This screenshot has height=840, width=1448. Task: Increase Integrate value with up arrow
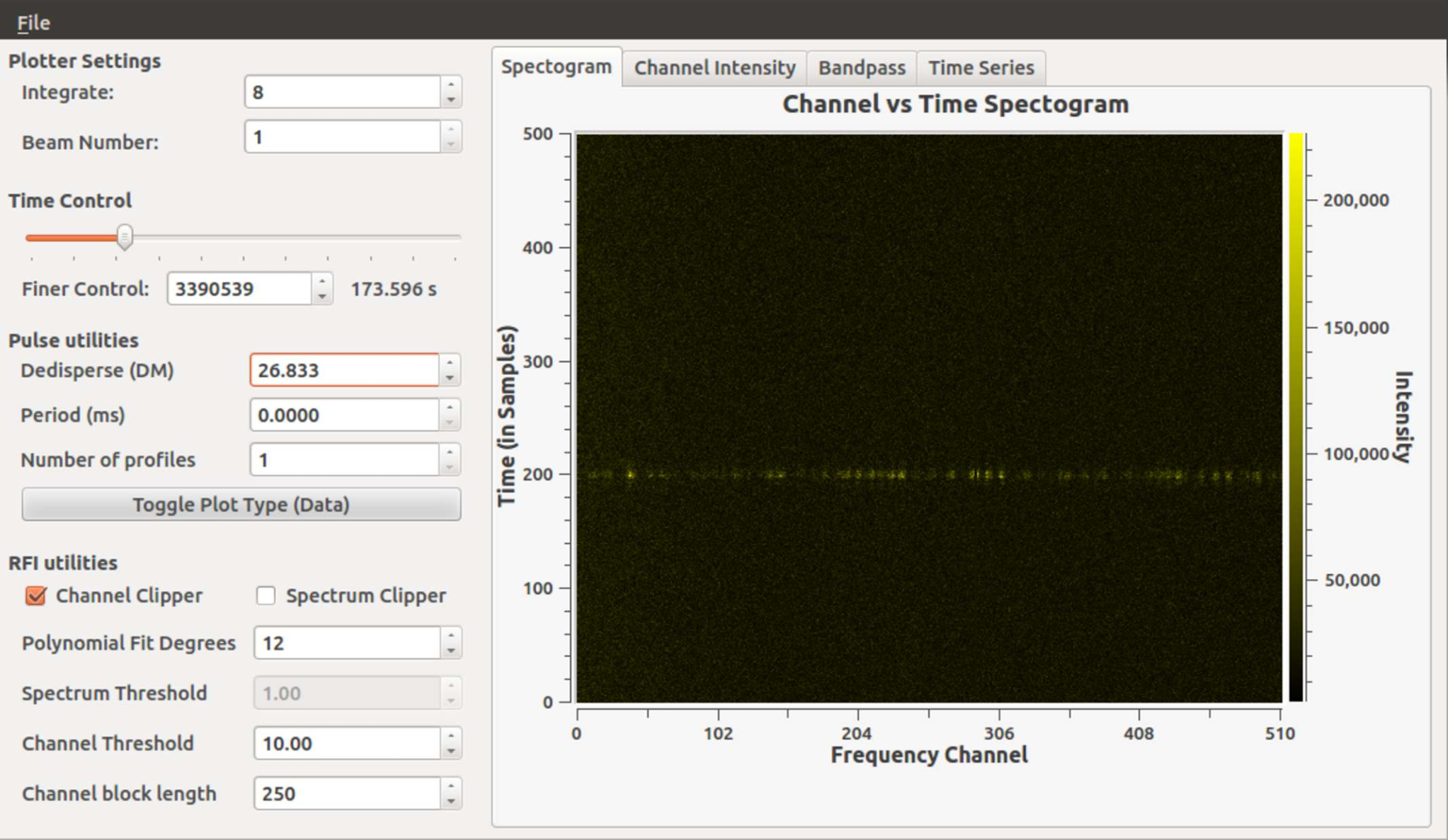[x=451, y=84]
